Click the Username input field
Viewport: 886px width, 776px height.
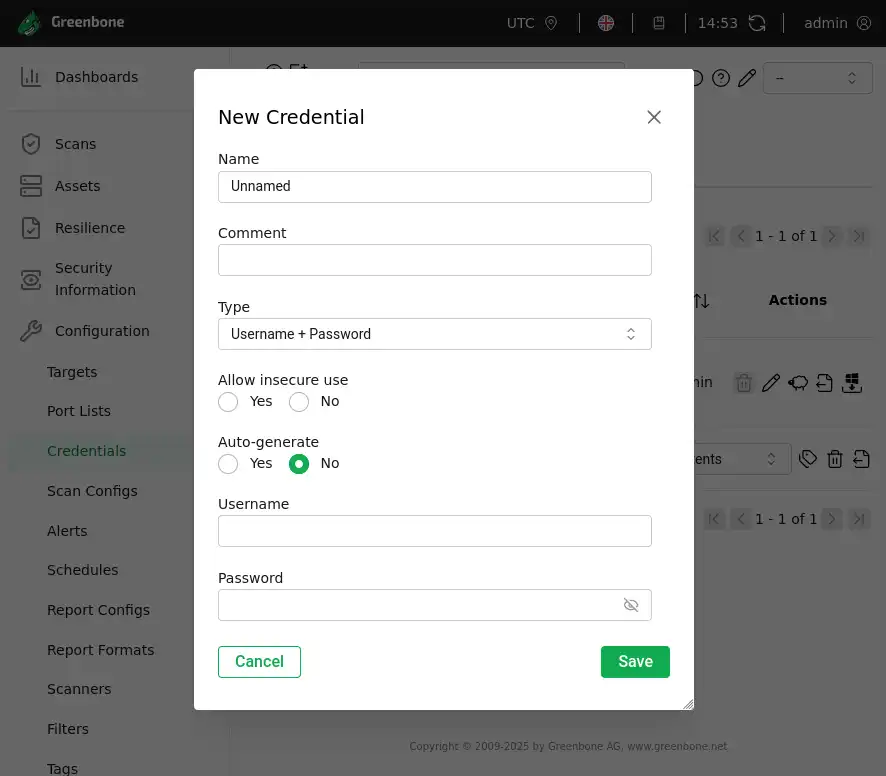(434, 531)
